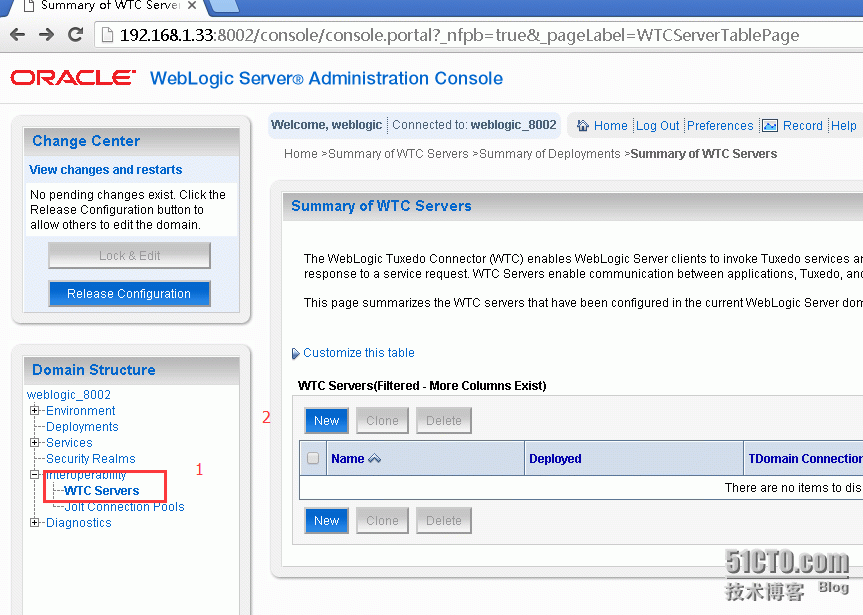Expand the Environment tree node
The image size is (863, 615).
pos(35,410)
